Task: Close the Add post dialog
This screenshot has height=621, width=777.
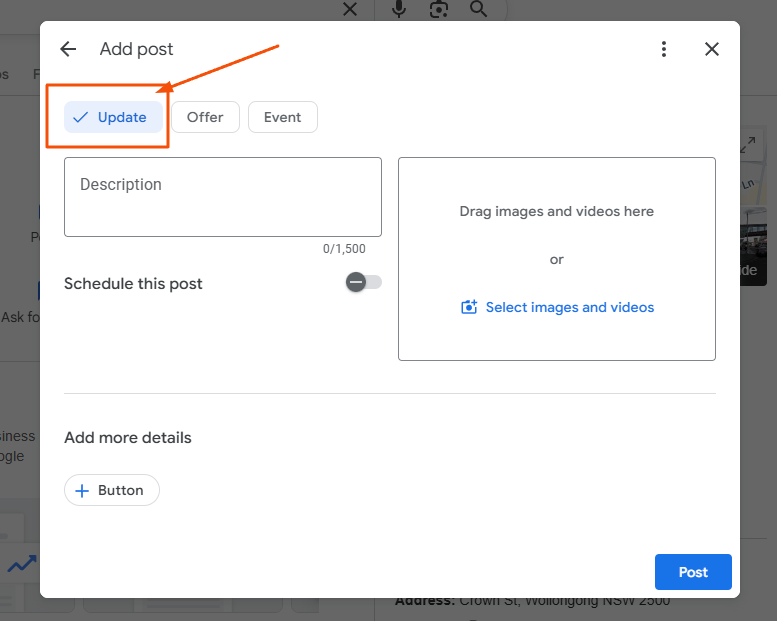Action: (x=712, y=49)
